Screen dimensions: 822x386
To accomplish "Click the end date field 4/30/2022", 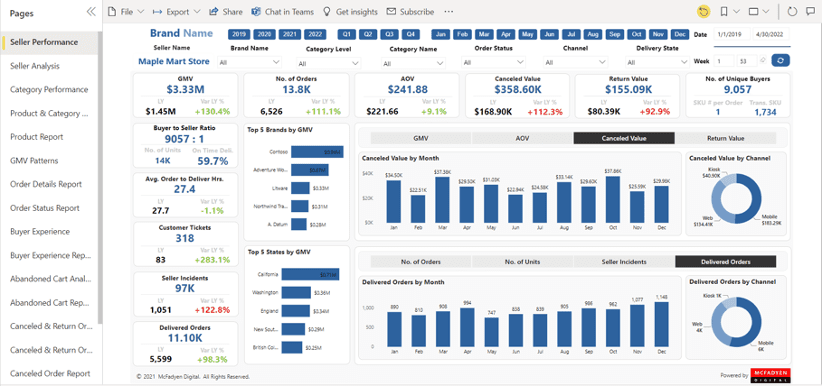I will [x=771, y=34].
